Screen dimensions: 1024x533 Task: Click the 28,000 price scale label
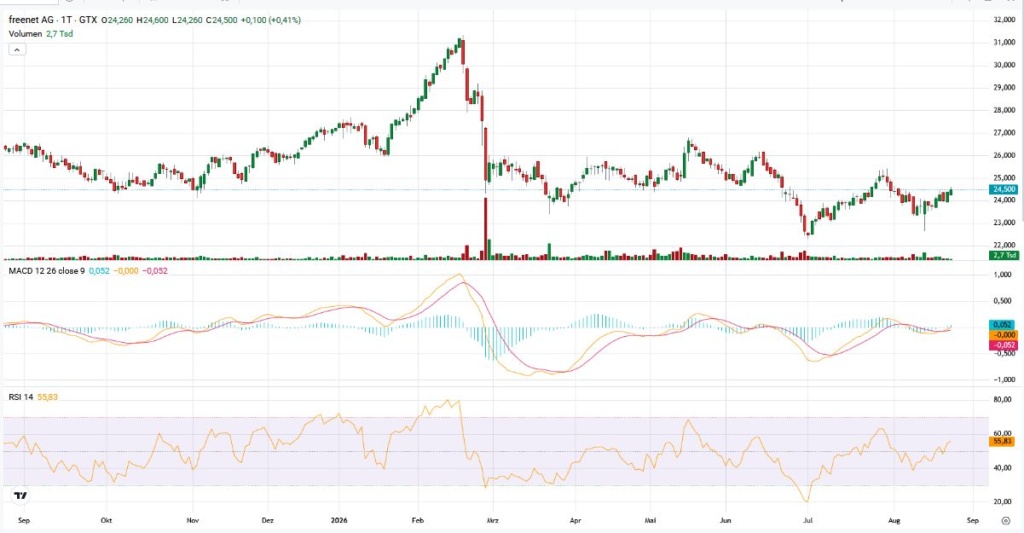(1004, 110)
